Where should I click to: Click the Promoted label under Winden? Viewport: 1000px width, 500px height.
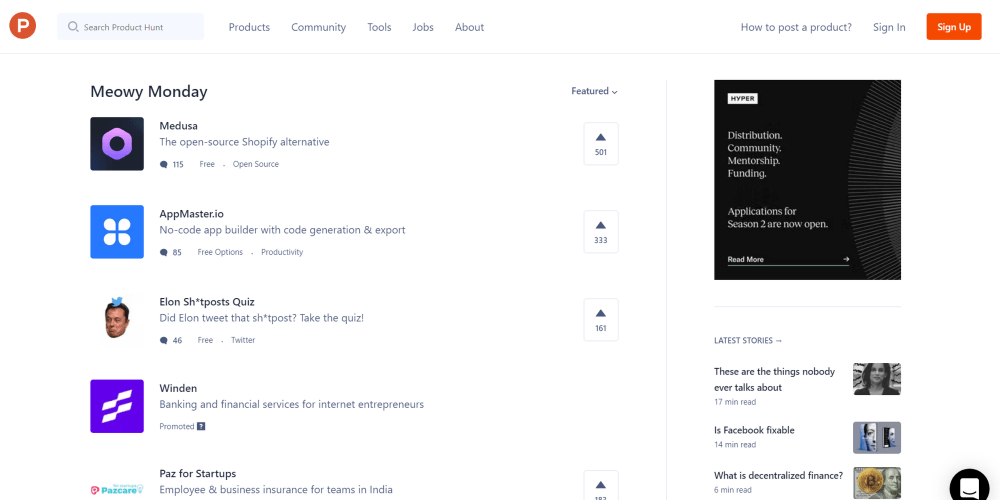177,427
